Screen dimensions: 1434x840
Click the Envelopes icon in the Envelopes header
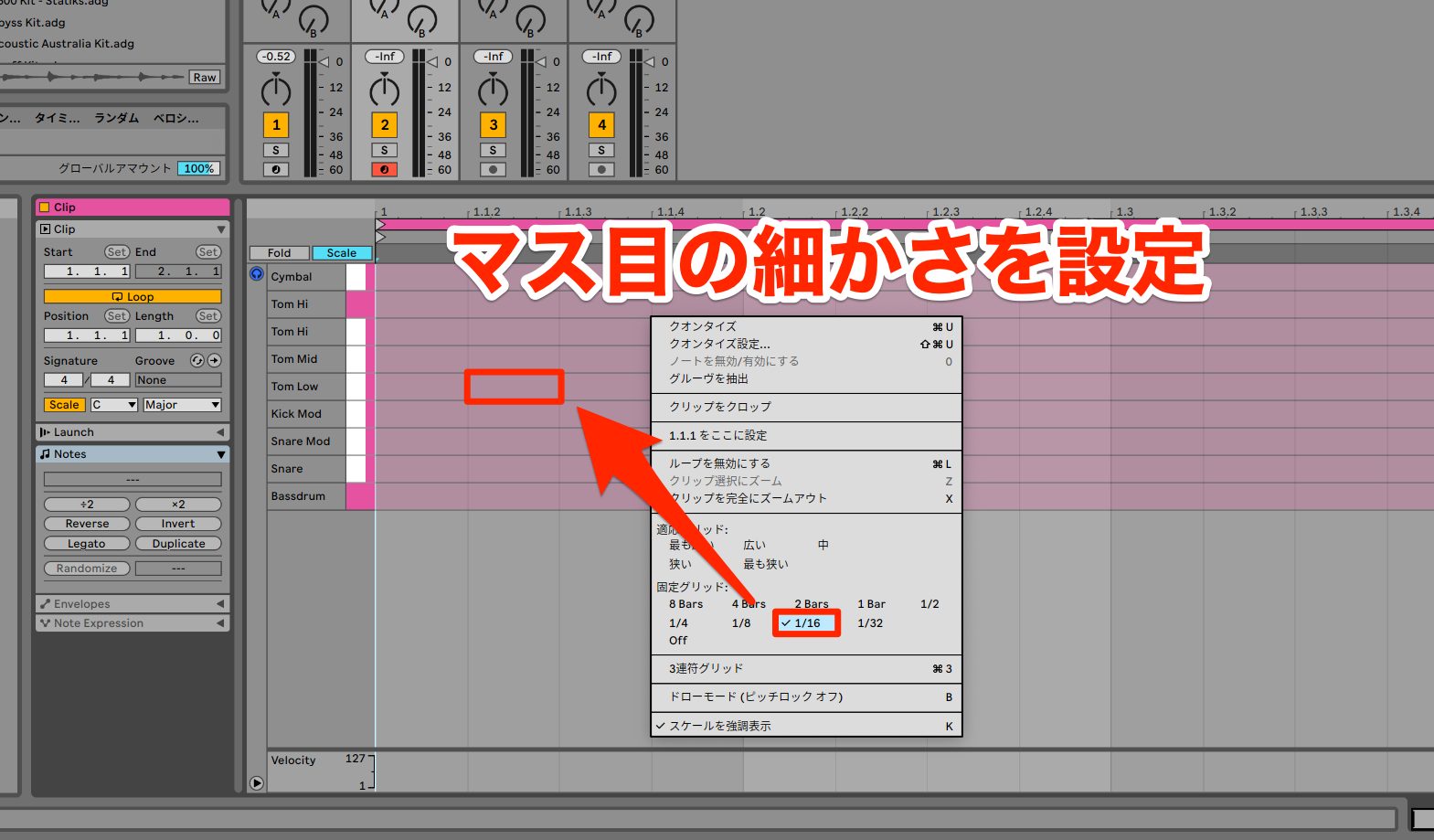point(45,604)
